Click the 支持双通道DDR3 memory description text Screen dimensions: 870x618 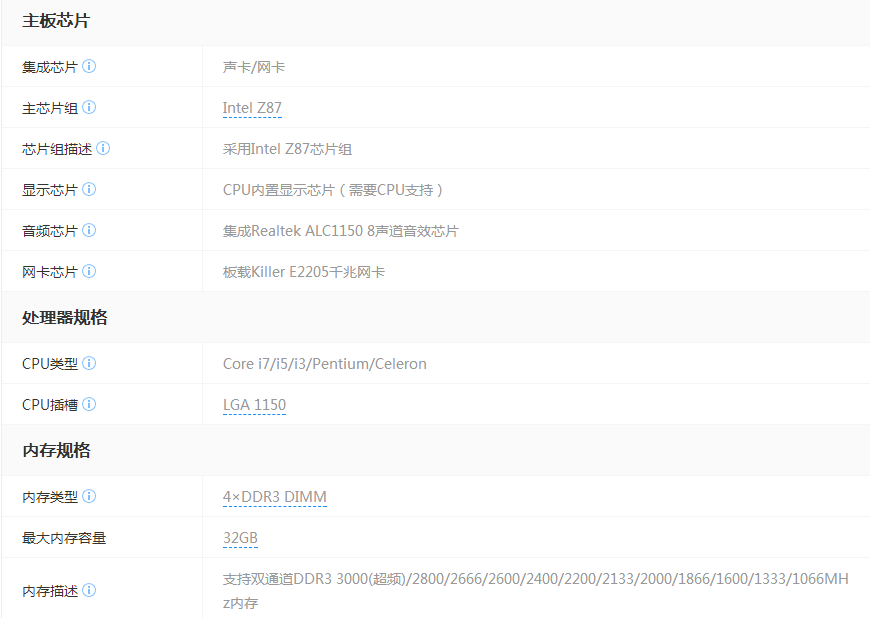[x=535, y=591]
